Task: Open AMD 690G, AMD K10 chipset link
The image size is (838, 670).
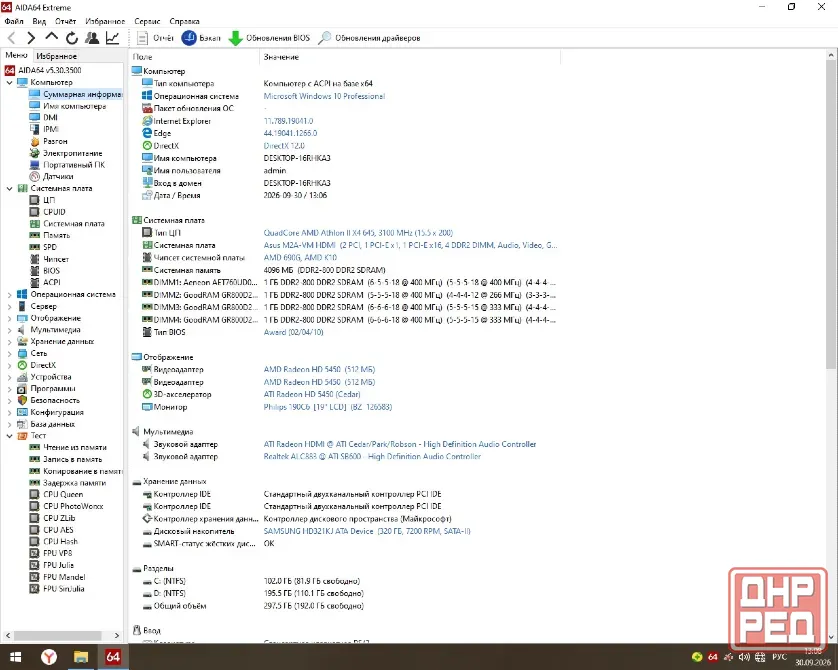Action: point(300,258)
